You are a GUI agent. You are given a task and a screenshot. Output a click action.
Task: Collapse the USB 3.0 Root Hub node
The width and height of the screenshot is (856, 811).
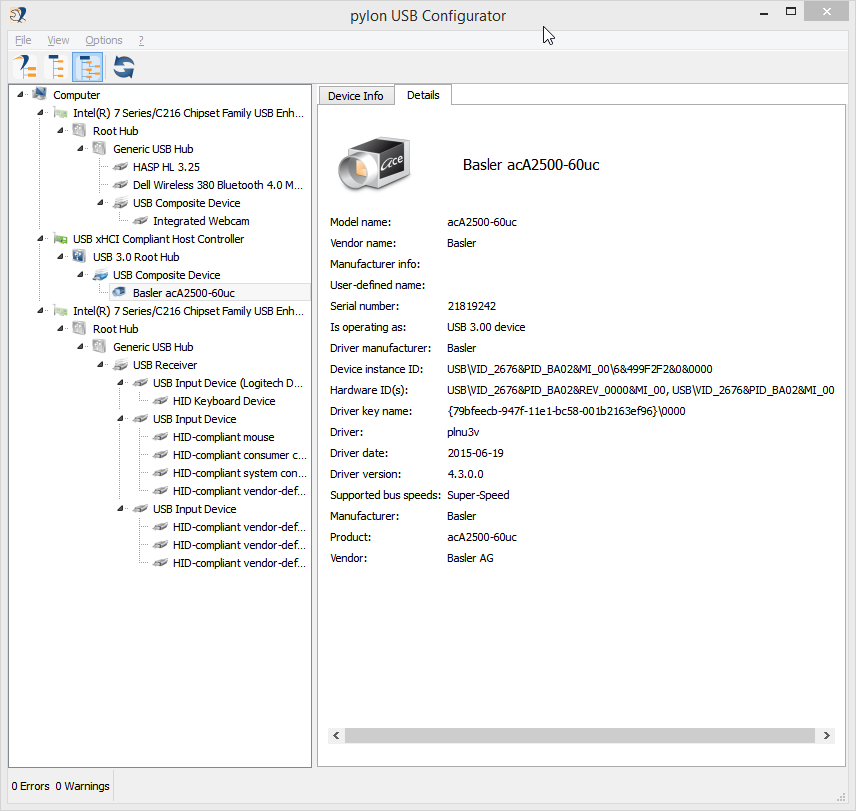pyautogui.click(x=61, y=257)
